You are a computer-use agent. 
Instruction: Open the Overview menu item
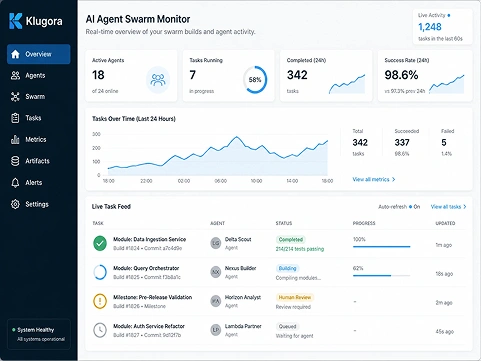click(x=39, y=54)
